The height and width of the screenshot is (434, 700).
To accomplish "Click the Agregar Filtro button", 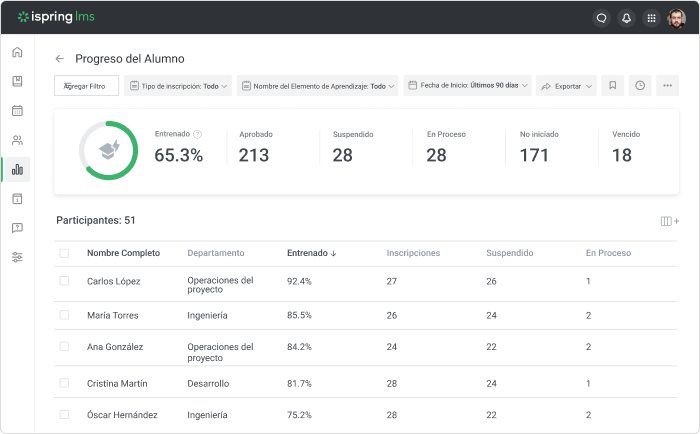I will click(x=86, y=86).
